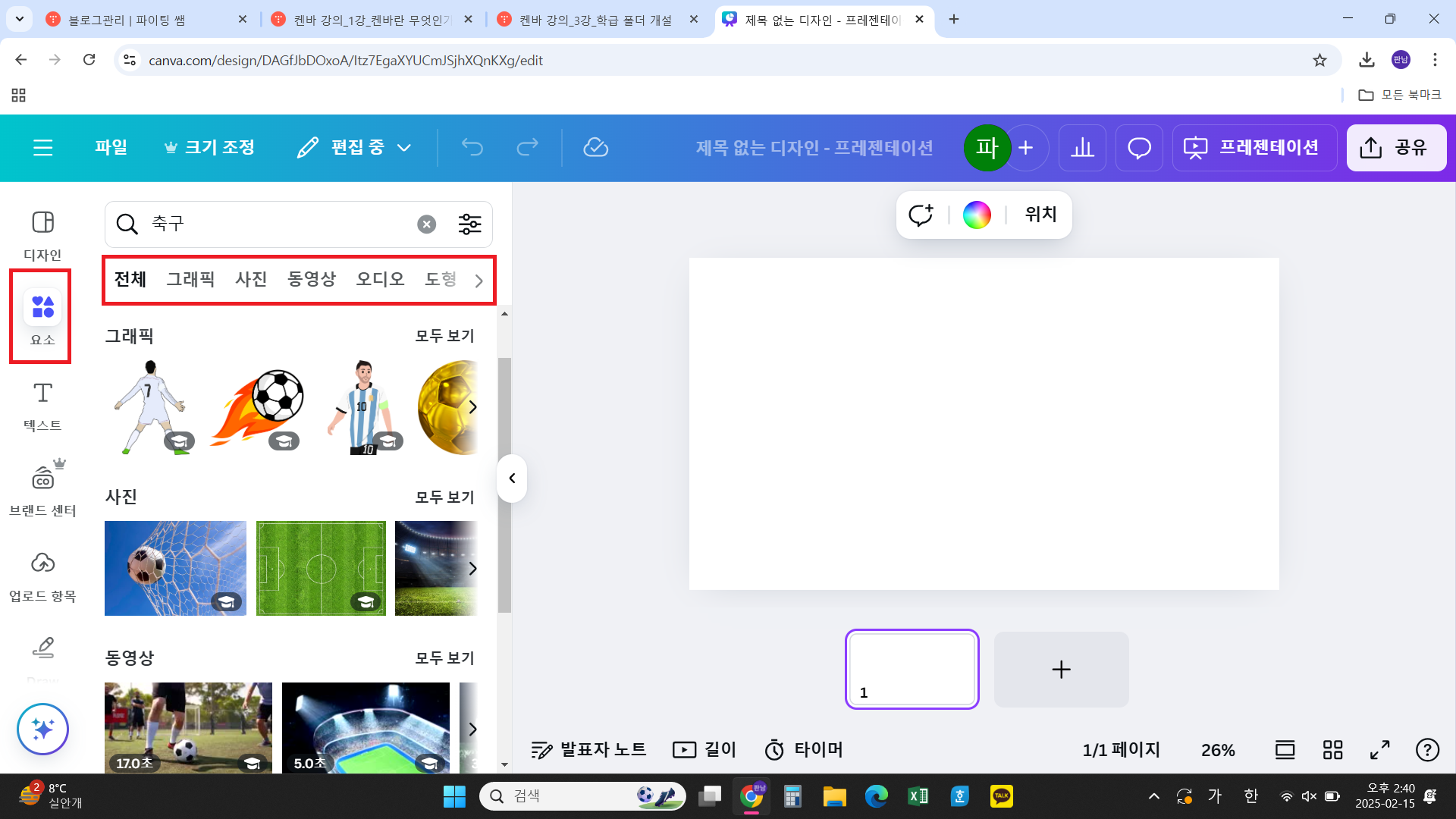The image size is (1456, 819).
Task: Collapse the side panel with the left chevron
Action: [512, 478]
